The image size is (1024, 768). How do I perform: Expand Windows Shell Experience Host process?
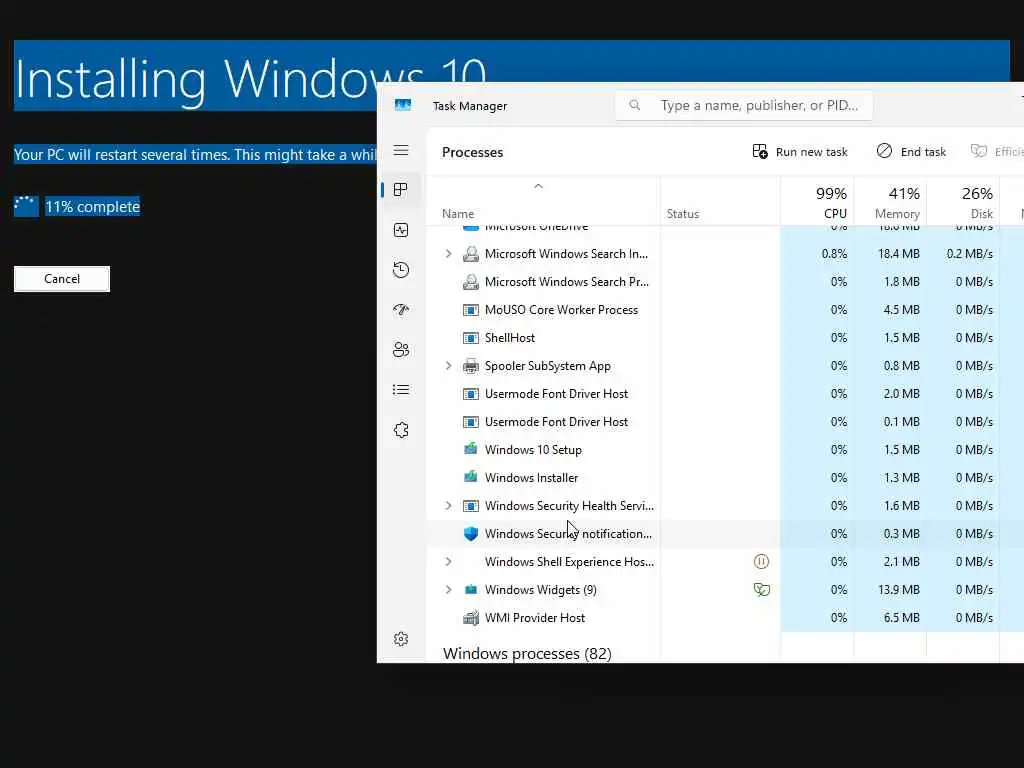pyautogui.click(x=448, y=562)
